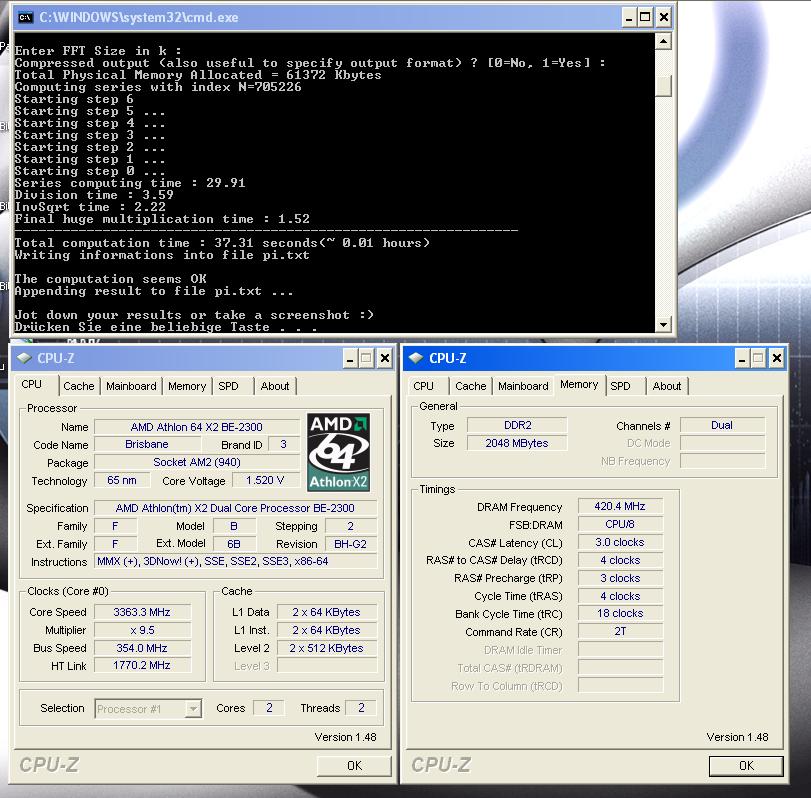Image resolution: width=811 pixels, height=798 pixels.
Task: Open Cache tab in right CPU-Z window
Action: point(471,386)
